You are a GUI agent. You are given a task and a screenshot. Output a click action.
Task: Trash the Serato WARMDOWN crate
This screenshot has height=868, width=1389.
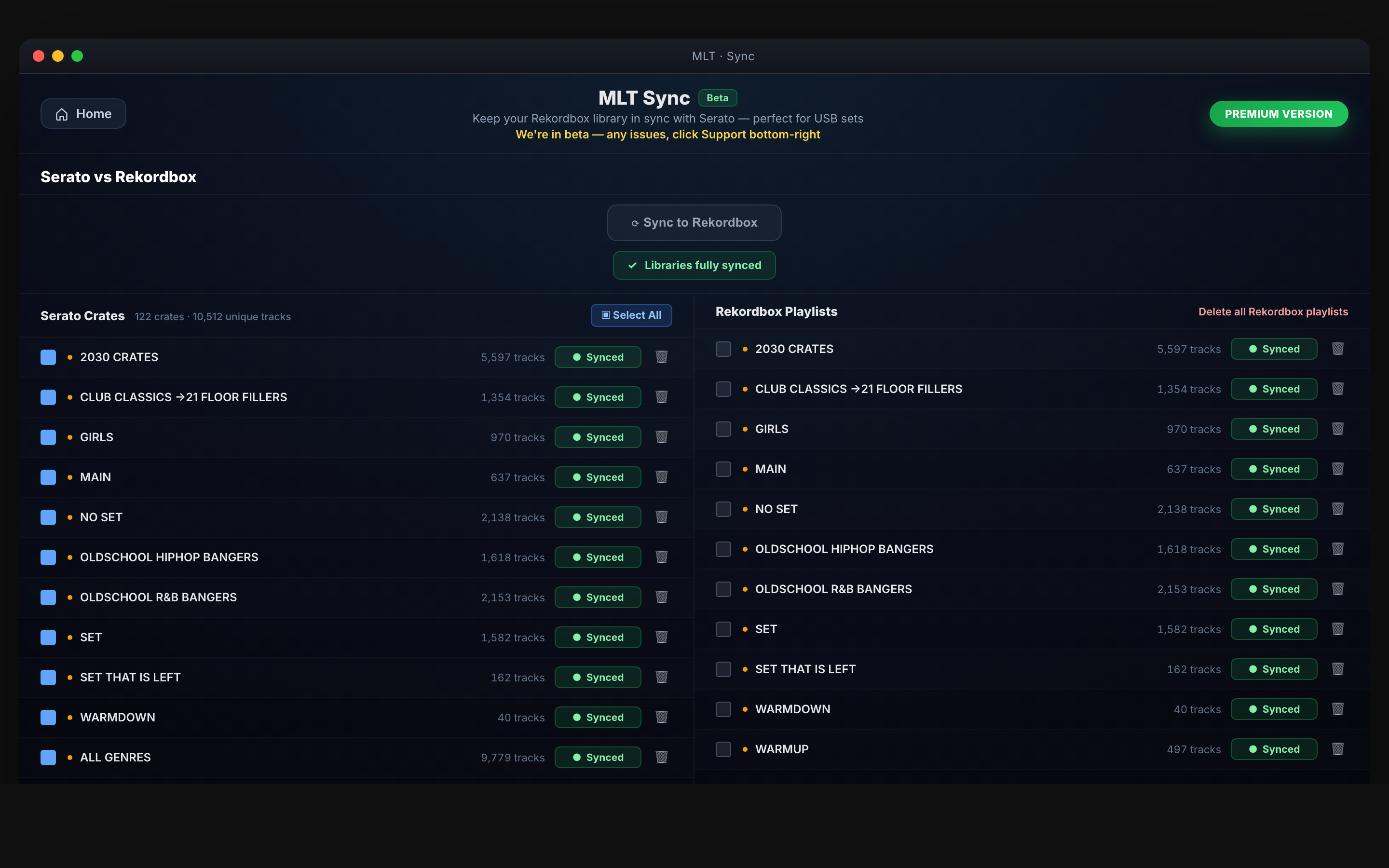click(661, 718)
